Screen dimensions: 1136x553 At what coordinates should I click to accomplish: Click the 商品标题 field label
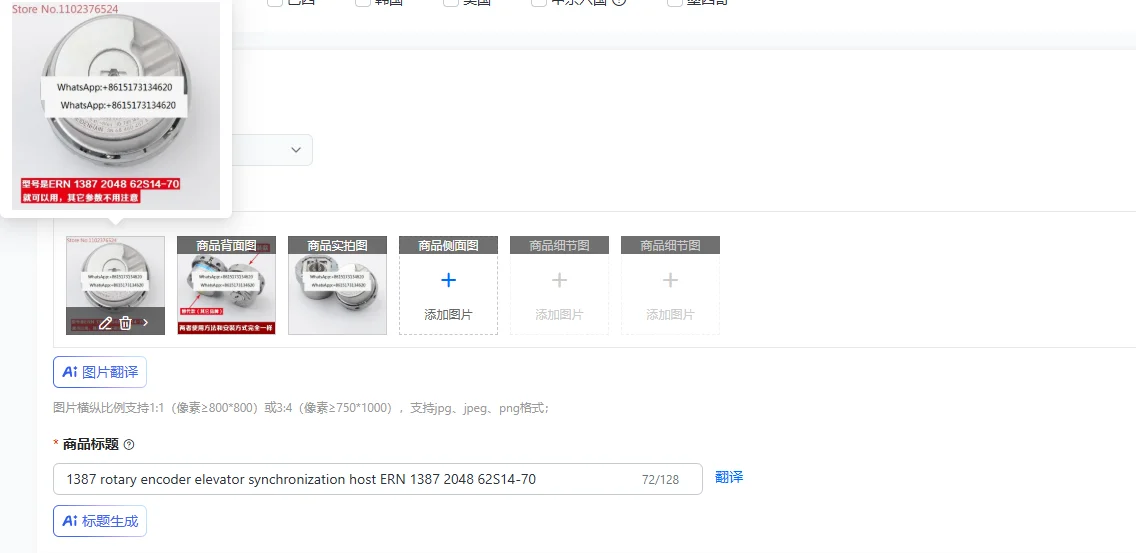[x=91, y=444]
